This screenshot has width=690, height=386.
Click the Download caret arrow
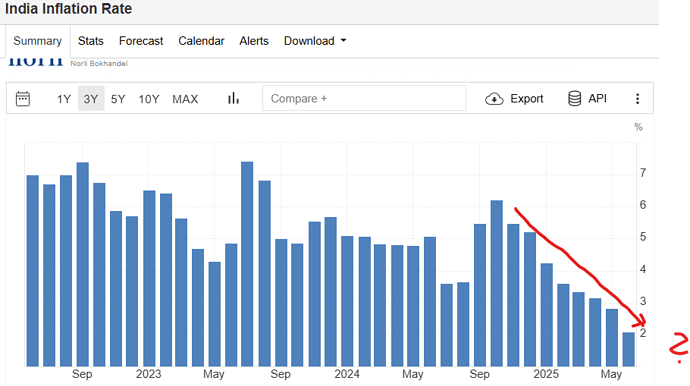point(344,40)
